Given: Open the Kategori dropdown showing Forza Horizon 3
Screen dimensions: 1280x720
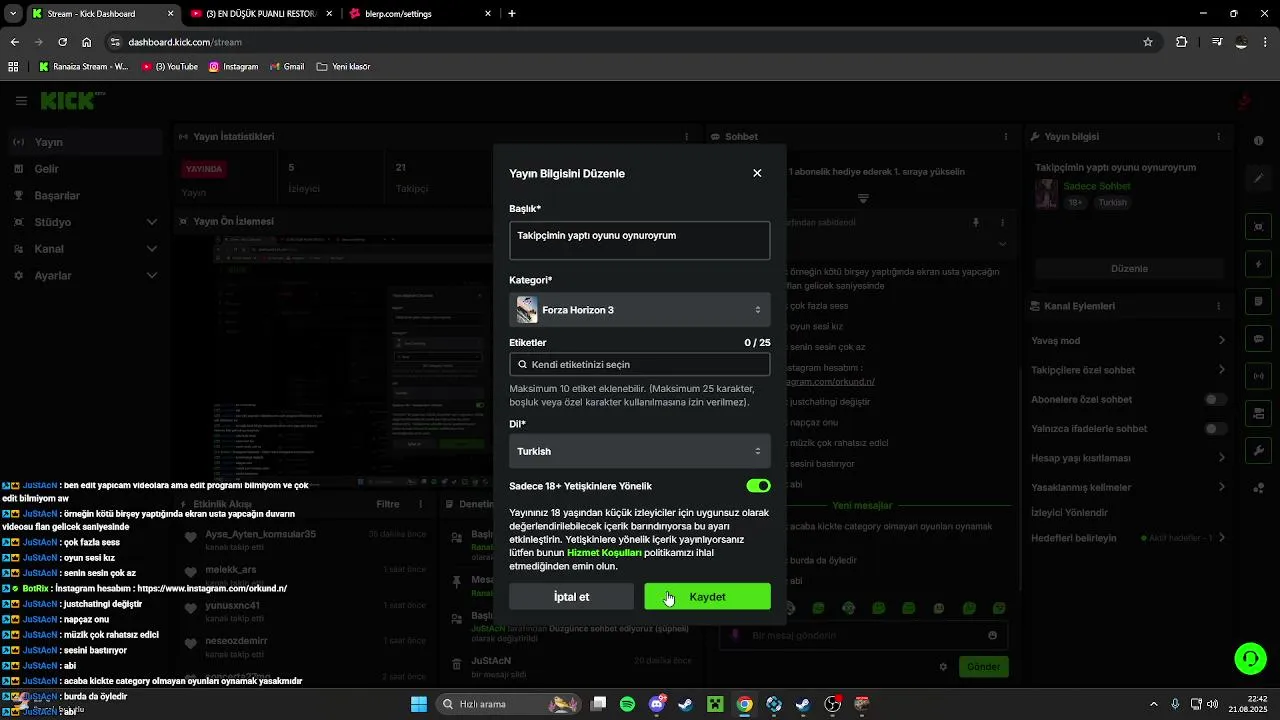Looking at the screenshot, I should click(640, 310).
